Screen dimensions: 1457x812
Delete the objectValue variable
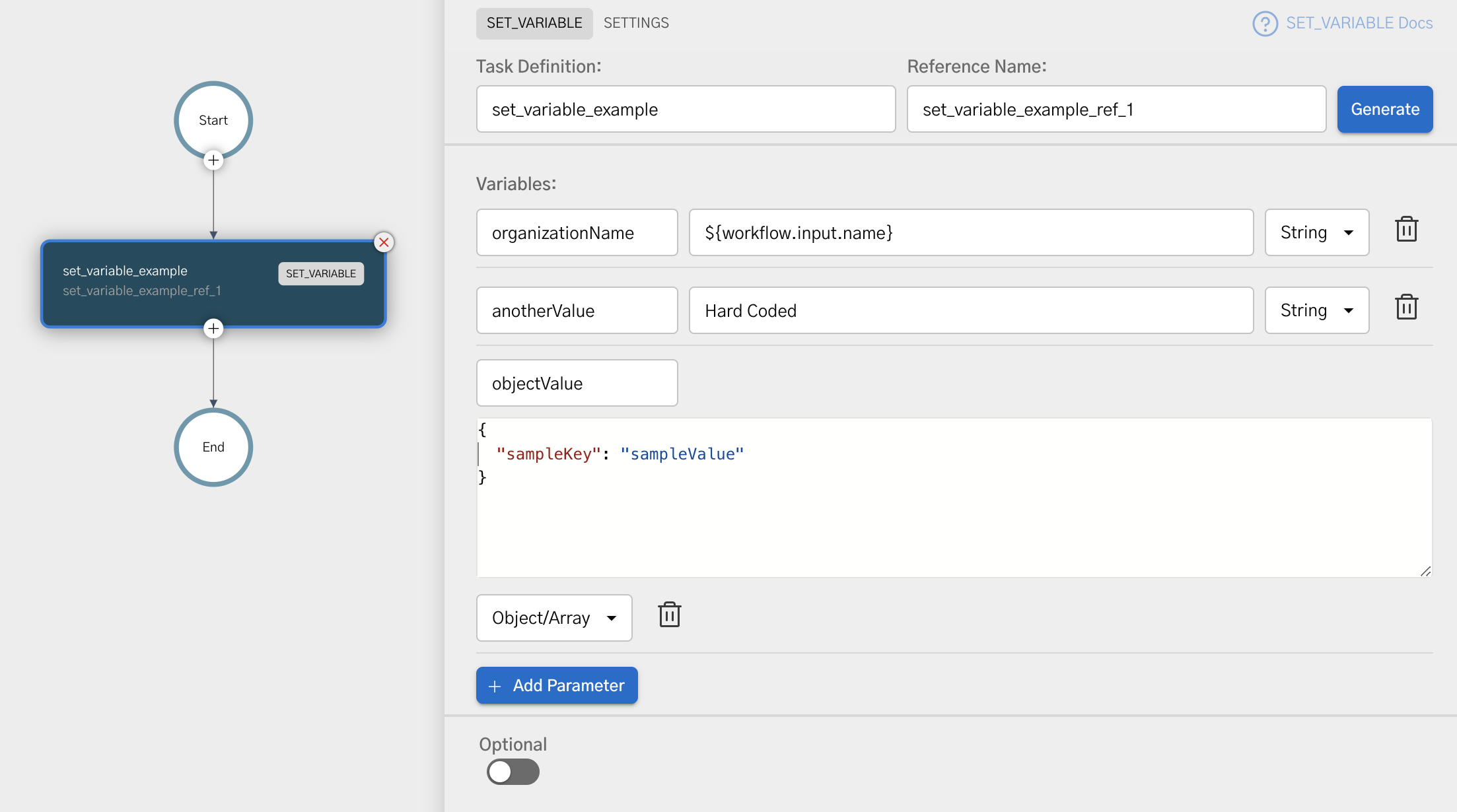coord(669,615)
